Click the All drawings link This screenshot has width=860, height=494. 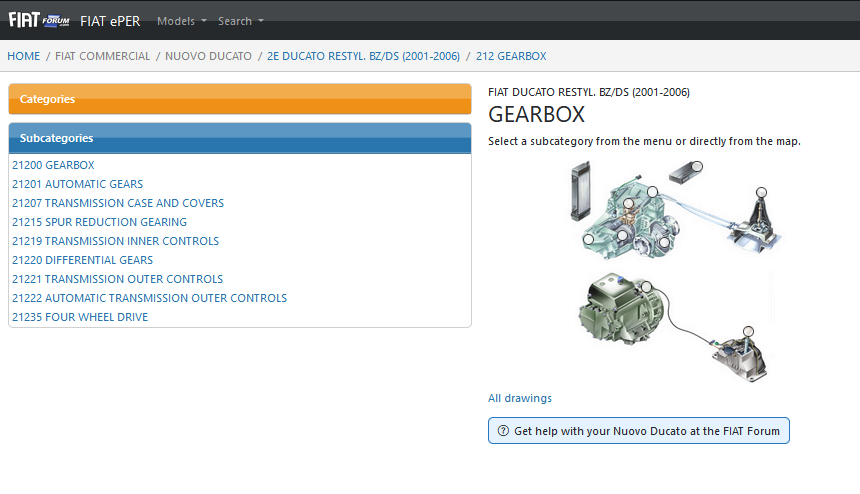[x=520, y=398]
